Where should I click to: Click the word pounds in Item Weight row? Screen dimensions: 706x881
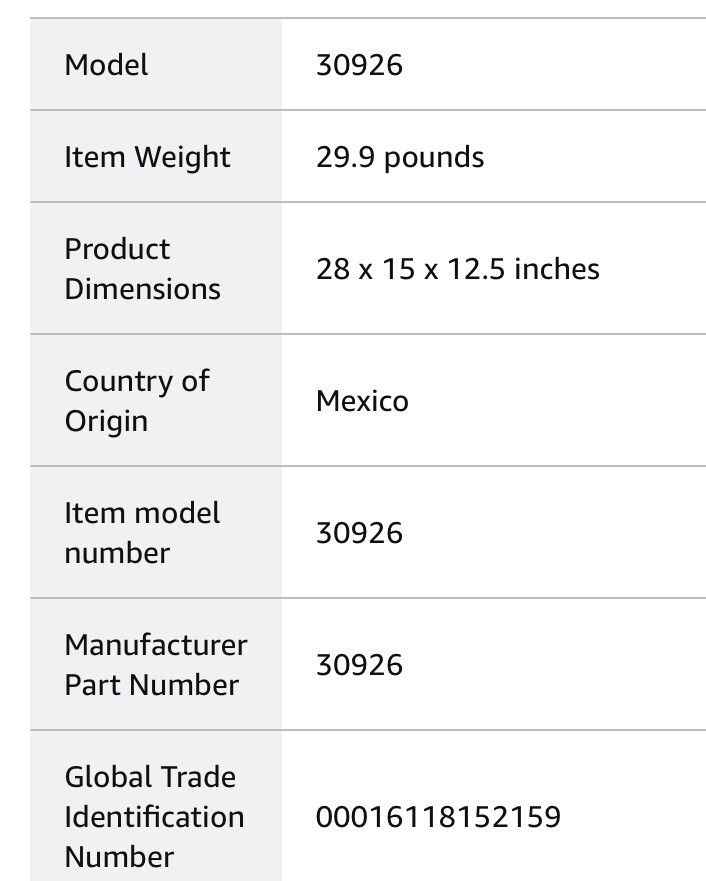point(433,157)
